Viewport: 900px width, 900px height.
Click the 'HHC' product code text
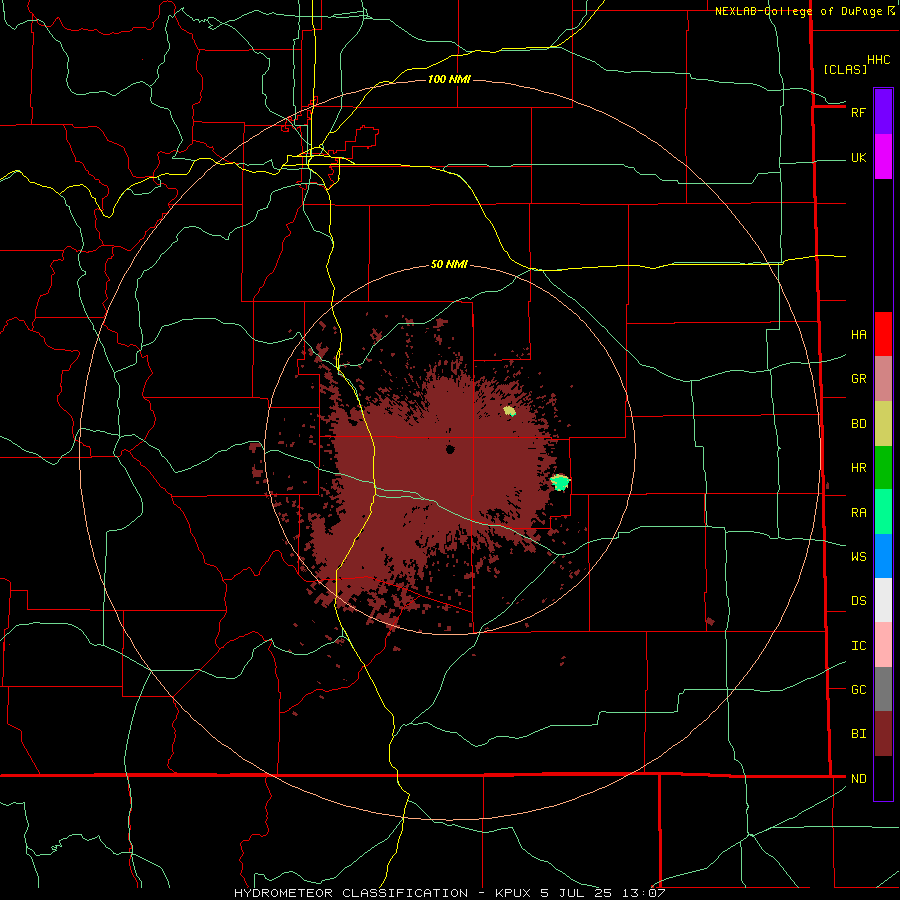[878, 60]
